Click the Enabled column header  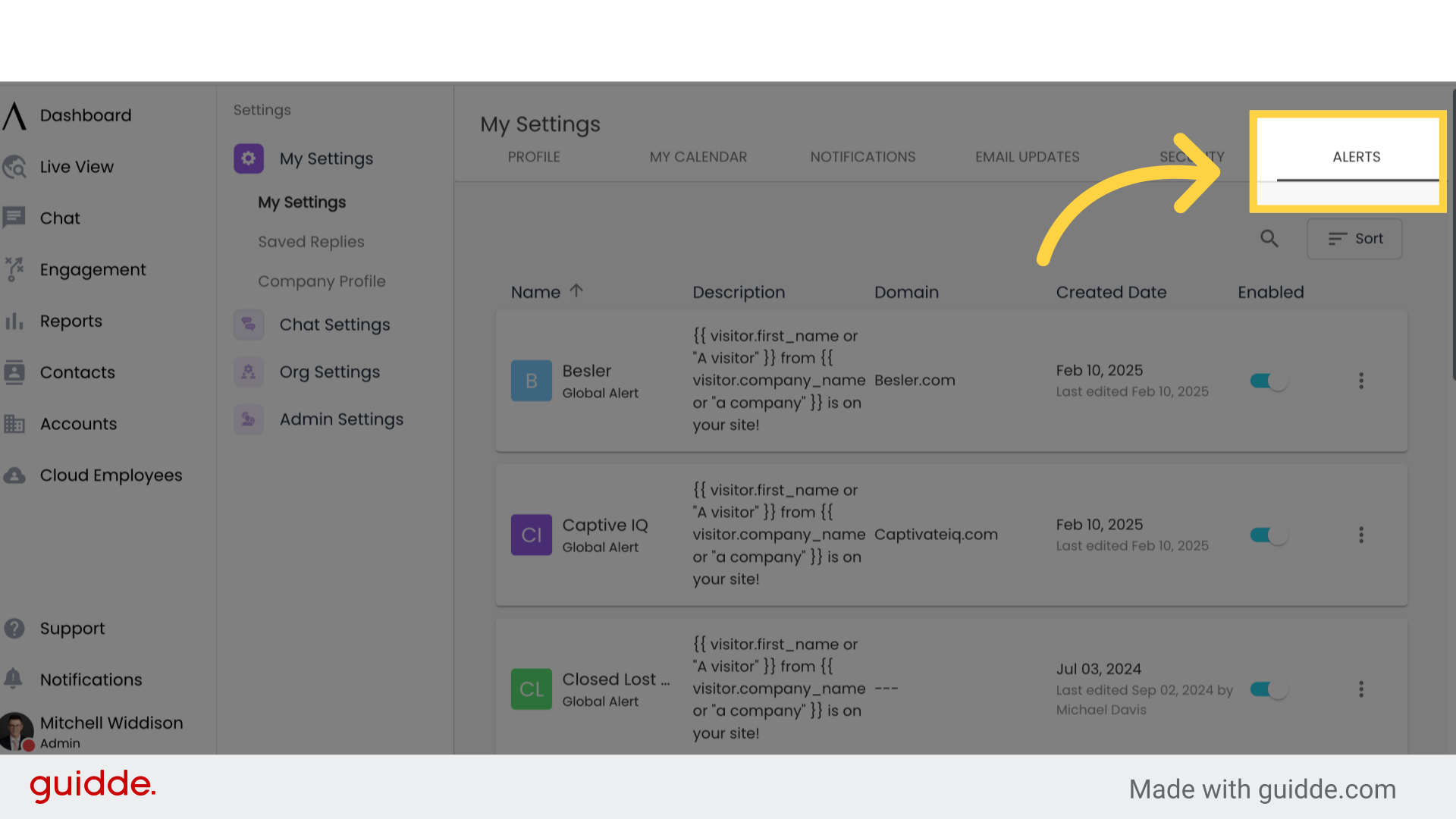point(1271,292)
